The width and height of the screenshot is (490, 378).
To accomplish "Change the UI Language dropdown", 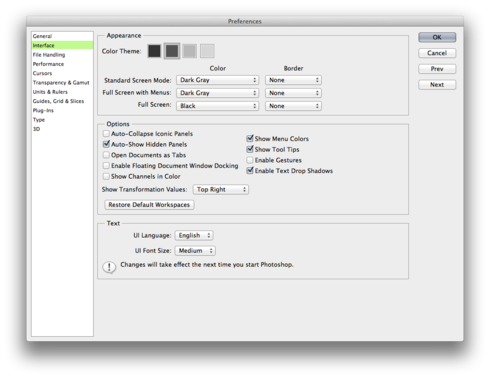I will pyautogui.click(x=194, y=235).
